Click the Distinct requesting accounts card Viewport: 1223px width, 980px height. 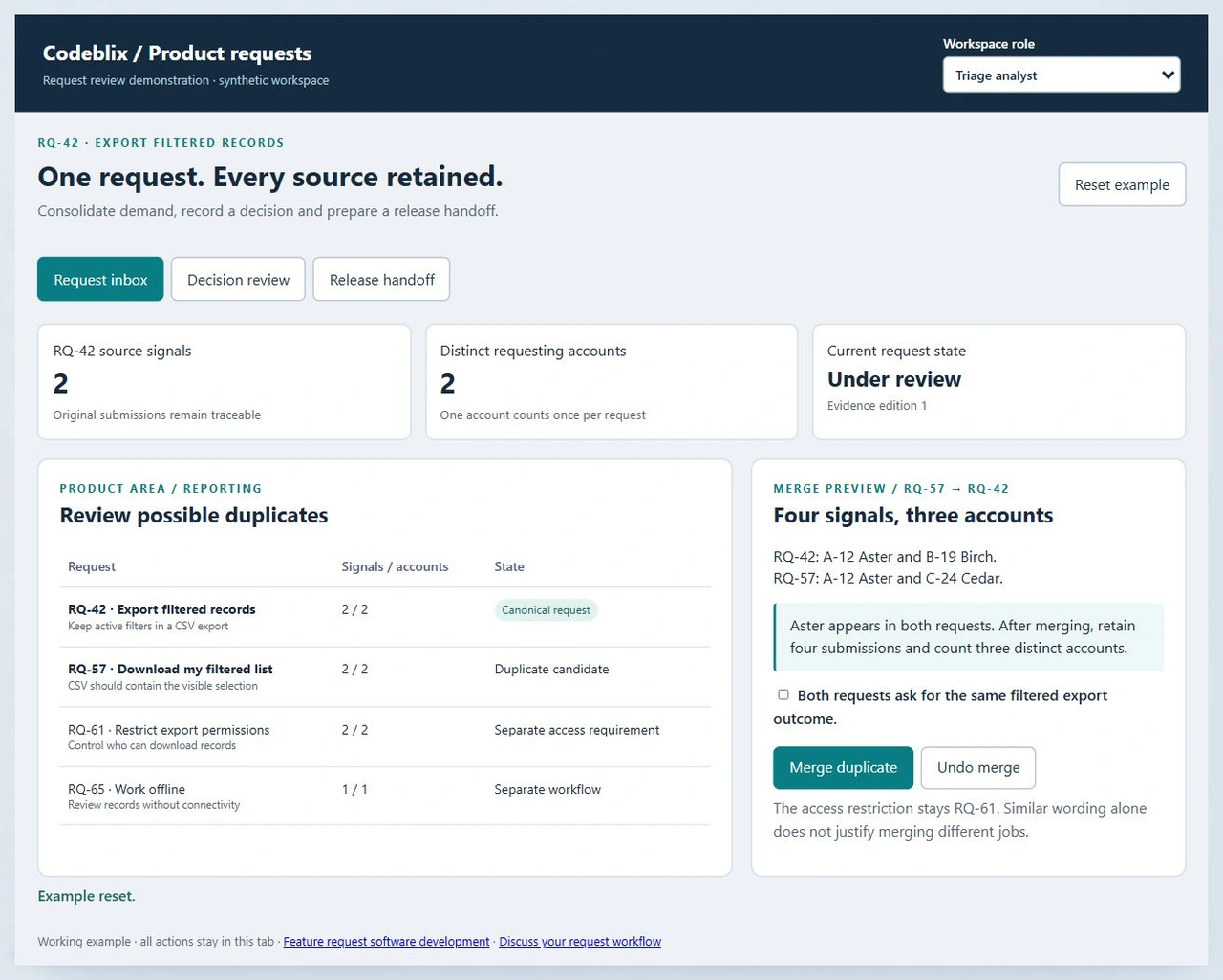[611, 382]
